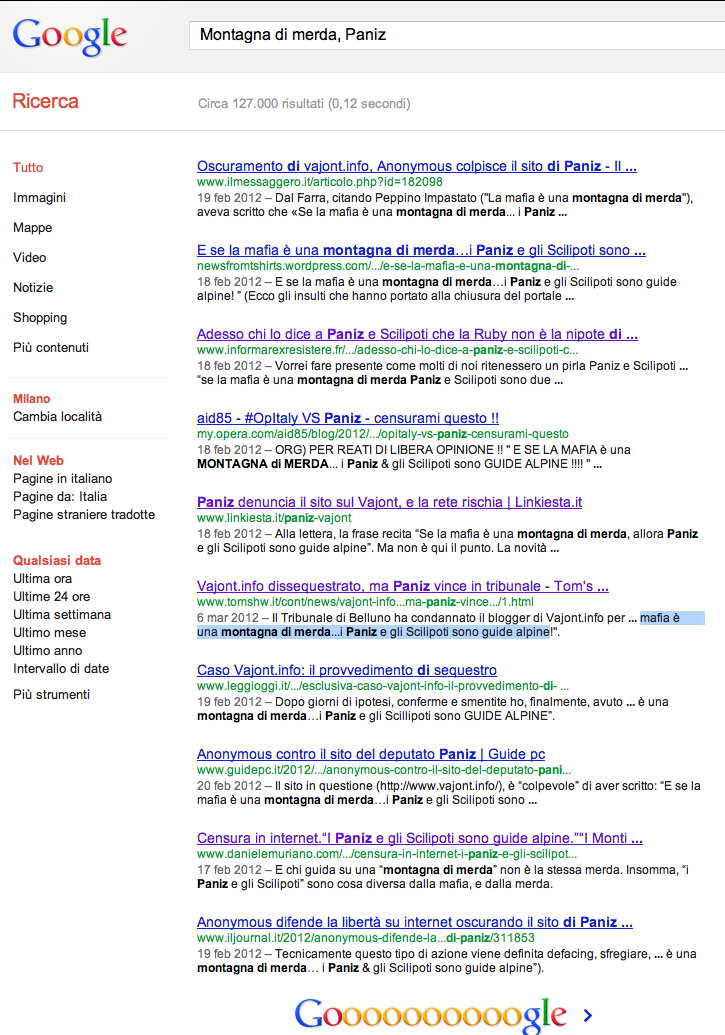The image size is (725, 1035).
Task: Open Notizie results
Action: point(33,288)
